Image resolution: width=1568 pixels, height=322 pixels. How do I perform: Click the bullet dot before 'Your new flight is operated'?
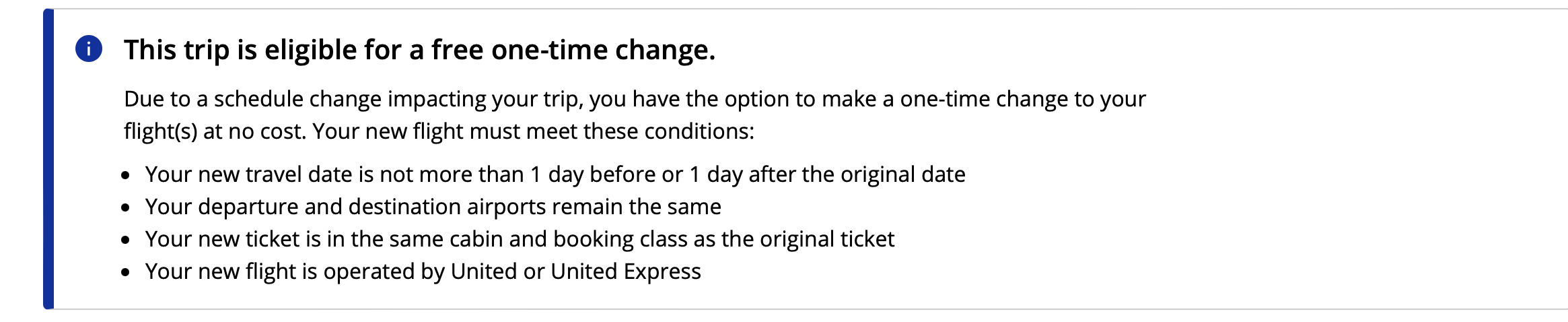click(126, 273)
